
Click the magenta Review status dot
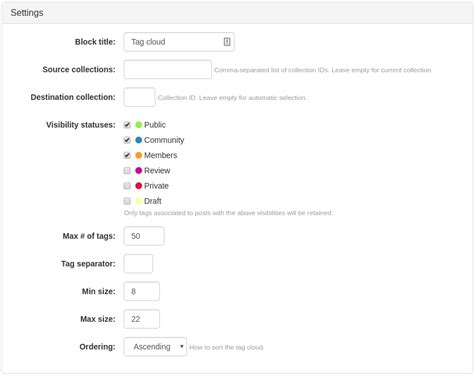(x=139, y=171)
